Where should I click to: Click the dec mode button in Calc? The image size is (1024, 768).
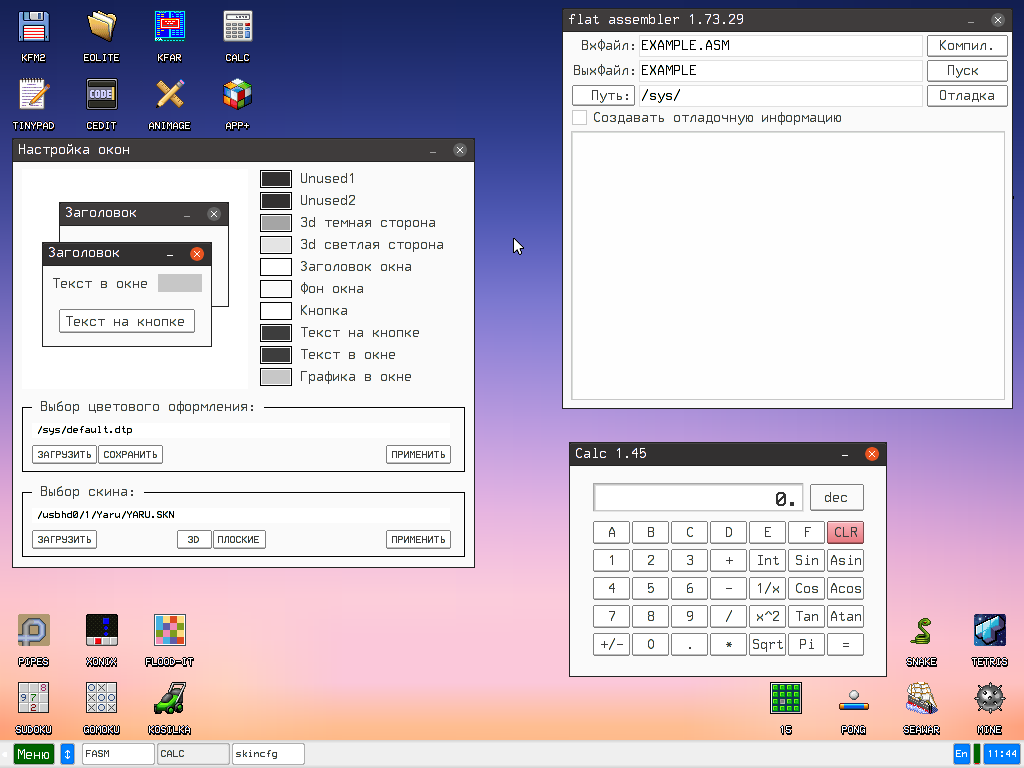(x=836, y=498)
